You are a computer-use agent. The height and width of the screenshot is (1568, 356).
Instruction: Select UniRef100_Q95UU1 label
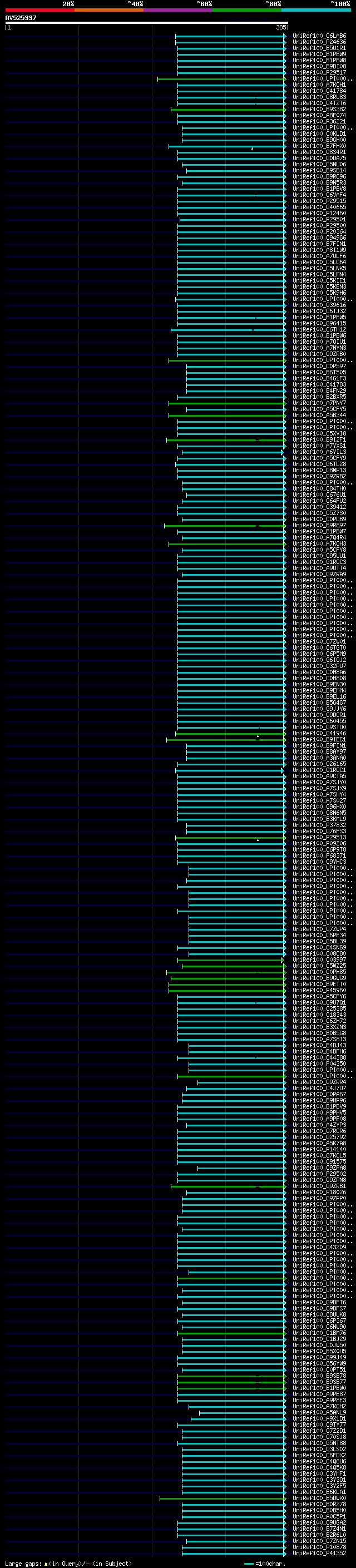point(319,556)
